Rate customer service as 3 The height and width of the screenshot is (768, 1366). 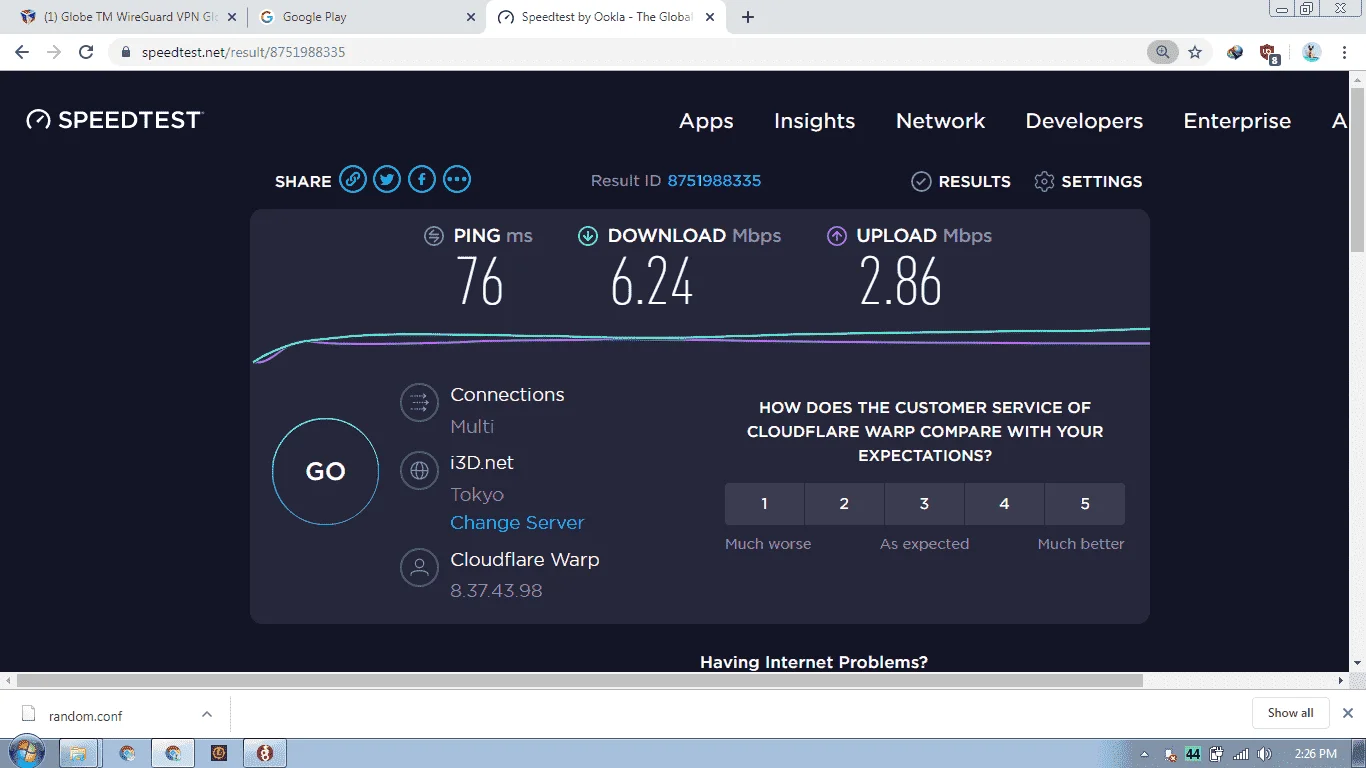tap(924, 504)
